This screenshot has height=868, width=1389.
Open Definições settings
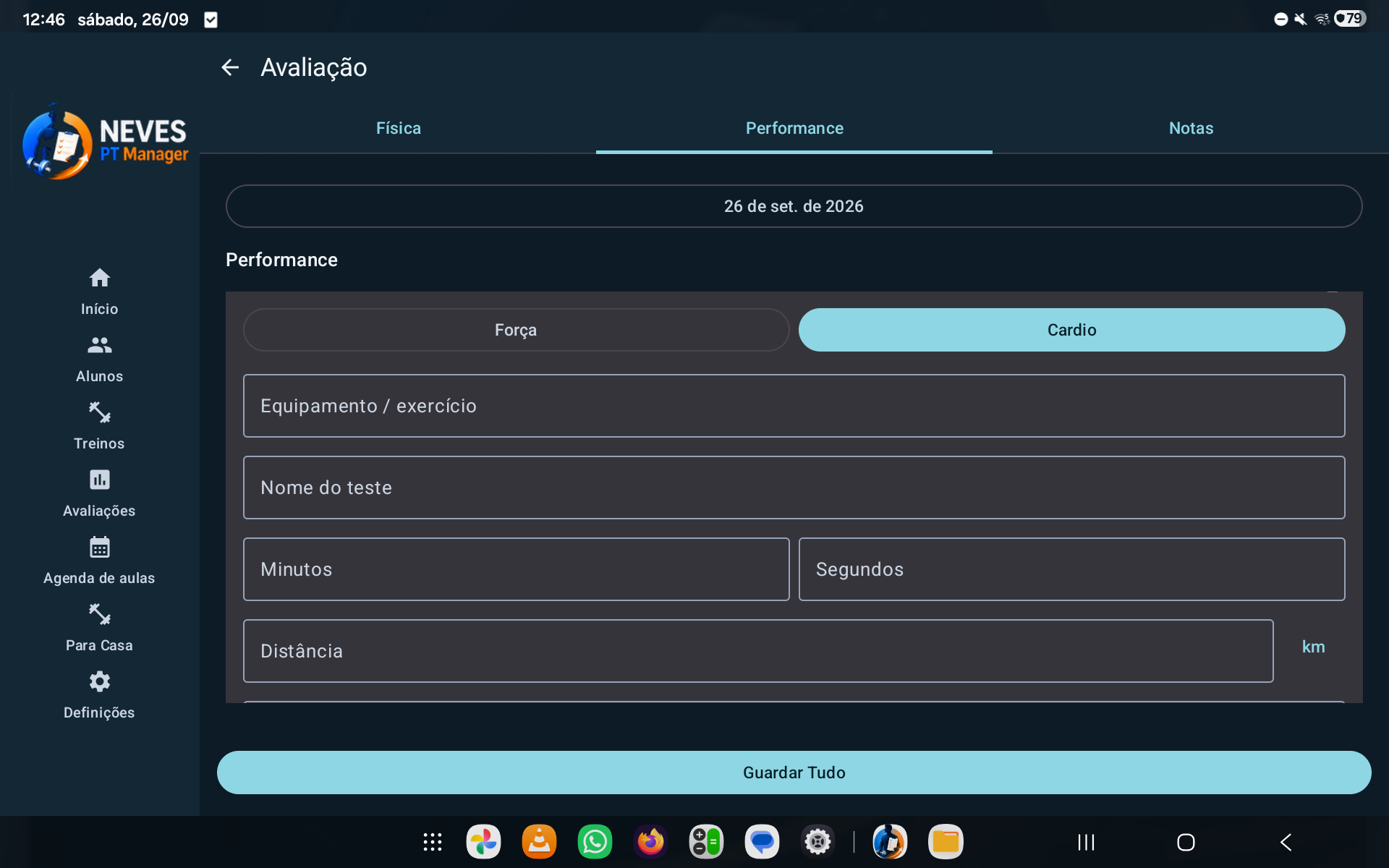point(99,695)
